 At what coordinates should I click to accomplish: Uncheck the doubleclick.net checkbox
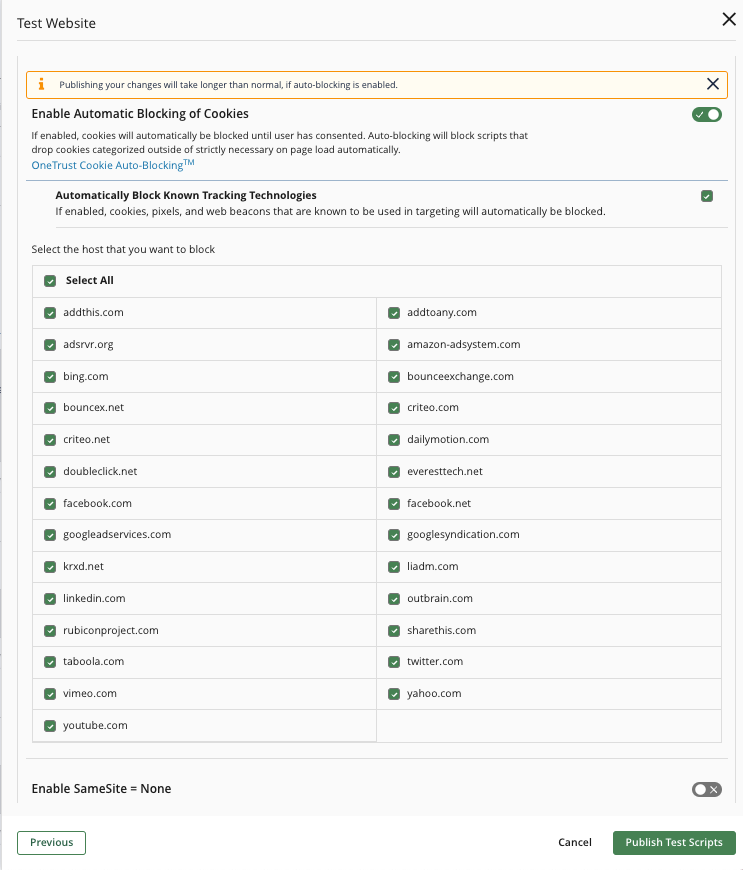pos(50,472)
